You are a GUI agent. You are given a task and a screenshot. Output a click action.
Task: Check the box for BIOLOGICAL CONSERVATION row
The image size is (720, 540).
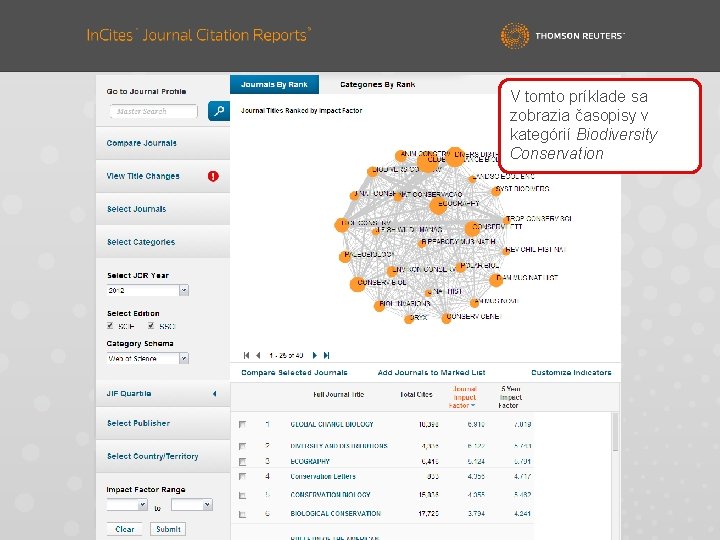[242, 514]
